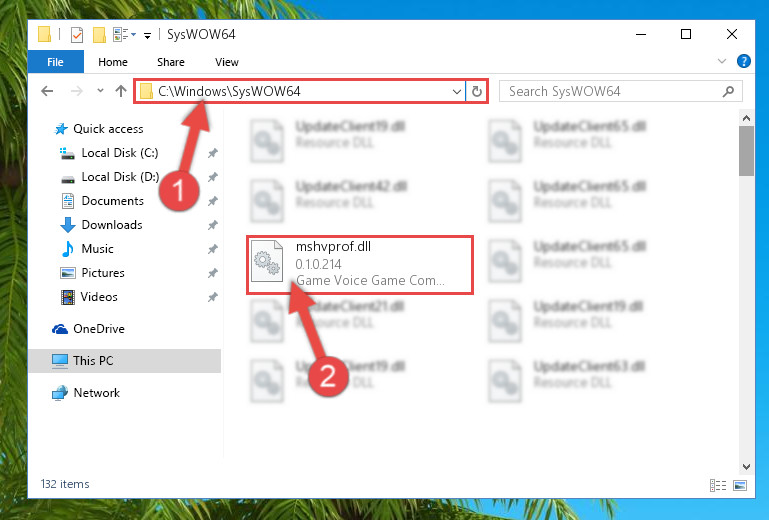Go forward using the Forward arrow
The width and height of the screenshot is (769, 520).
(77, 91)
